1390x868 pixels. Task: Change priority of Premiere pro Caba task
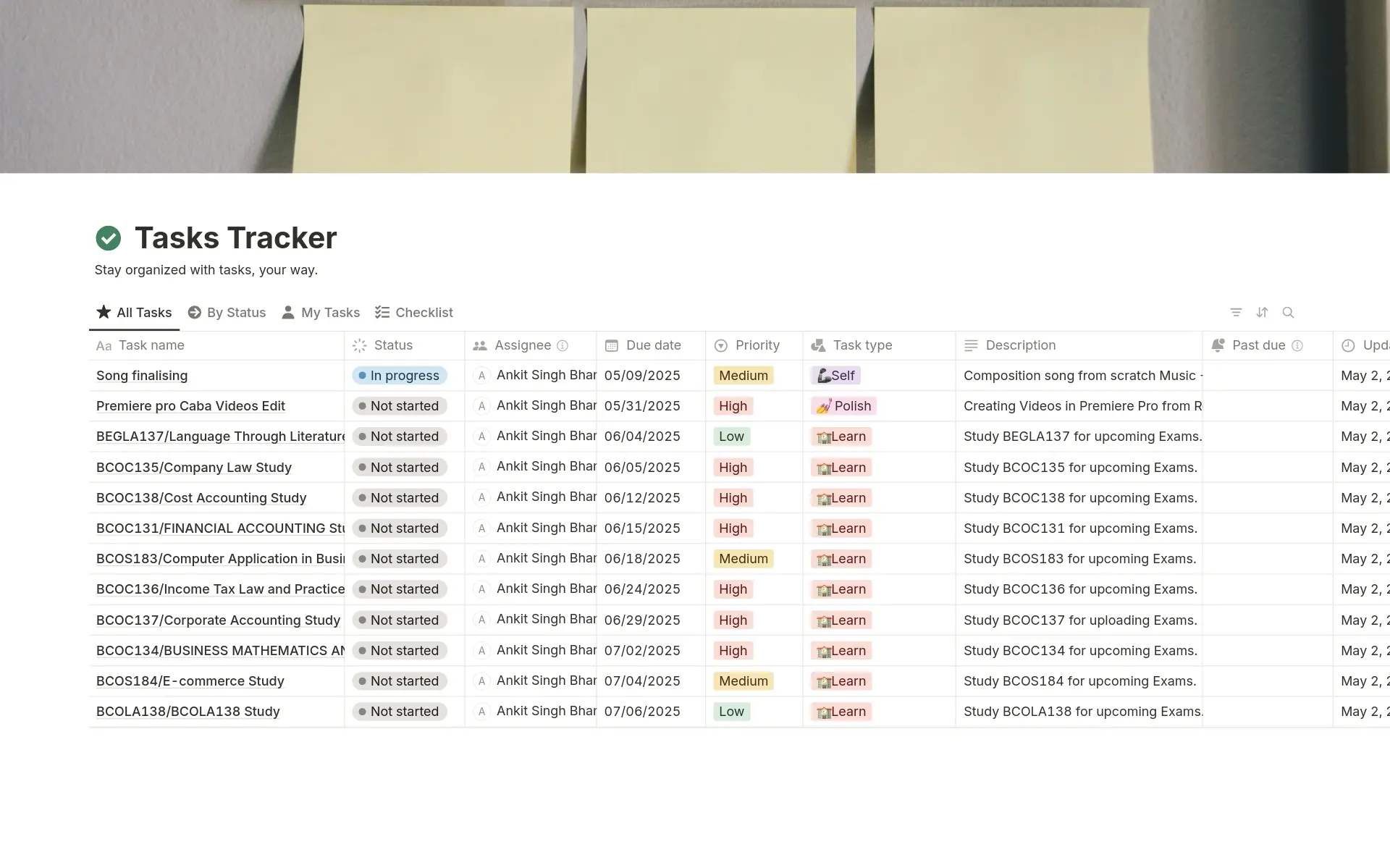(733, 406)
